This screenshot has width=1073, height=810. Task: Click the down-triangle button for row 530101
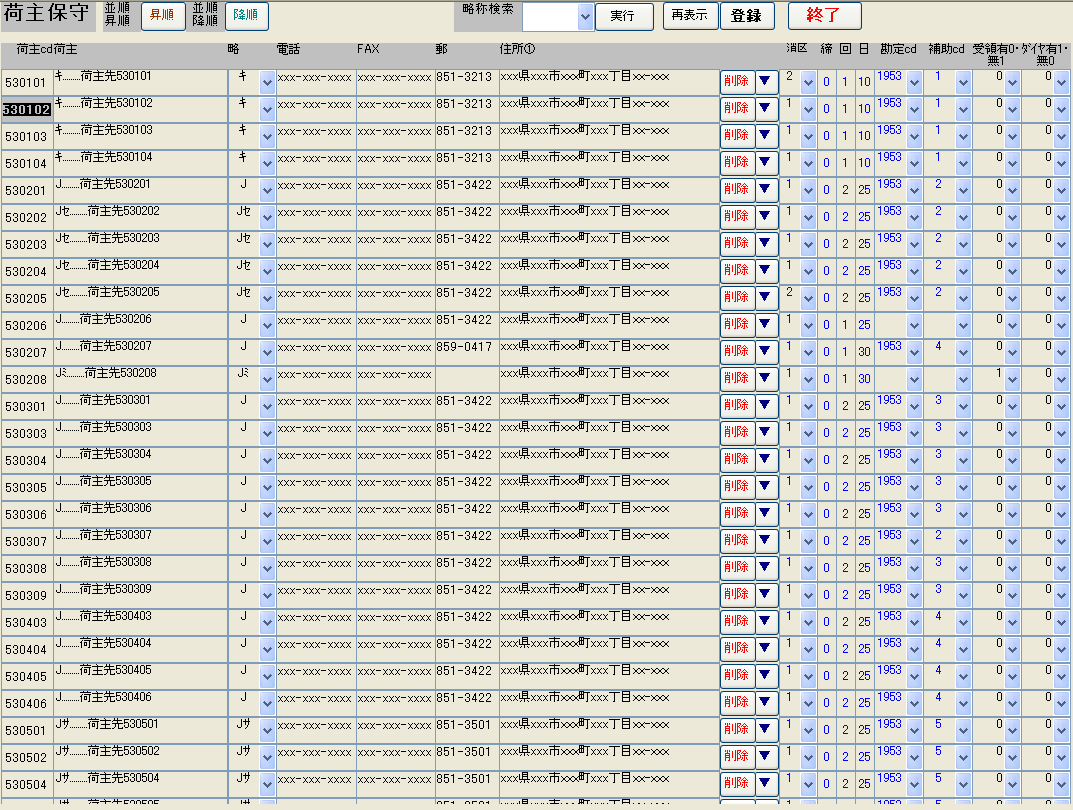766,82
